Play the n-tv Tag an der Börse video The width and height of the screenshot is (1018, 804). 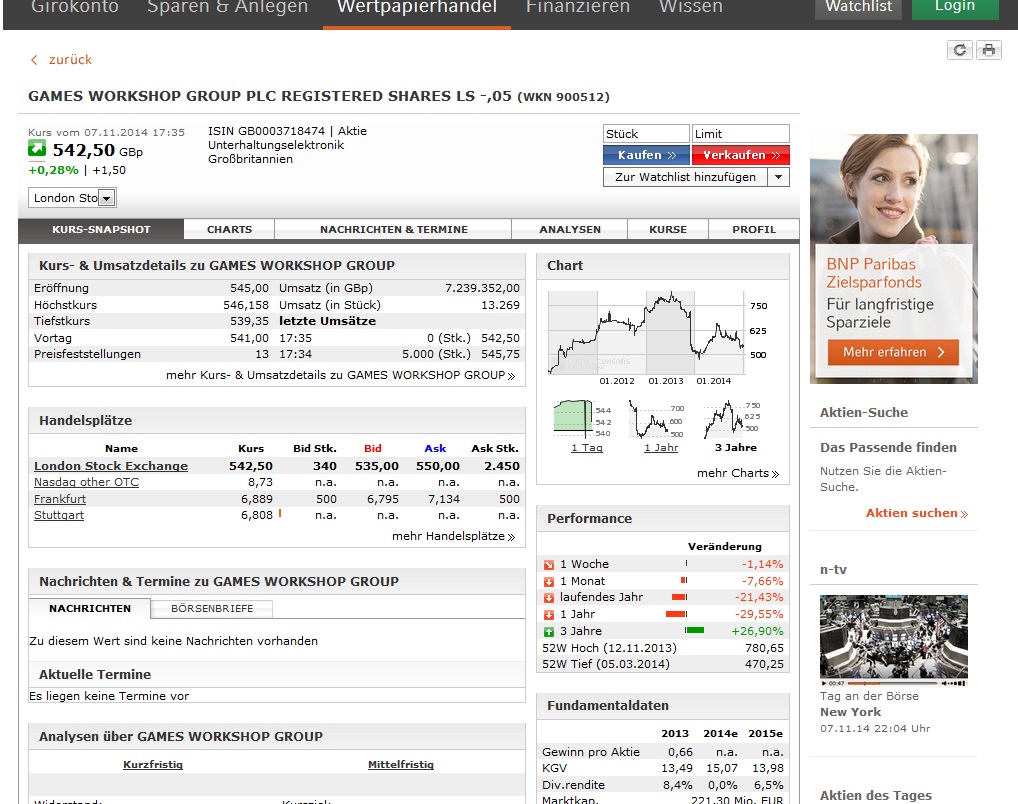click(x=893, y=637)
